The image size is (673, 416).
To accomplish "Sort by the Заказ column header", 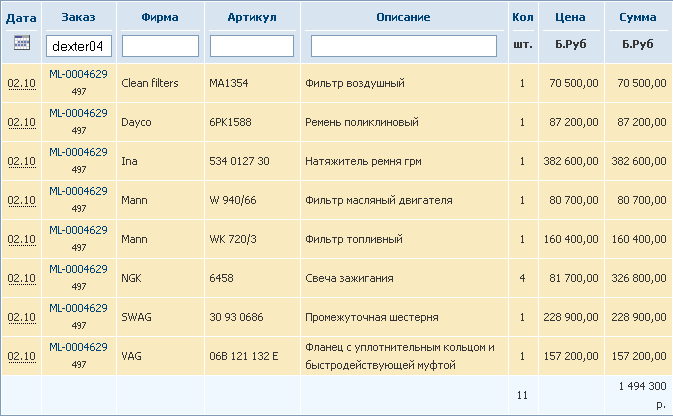I will click(x=79, y=17).
